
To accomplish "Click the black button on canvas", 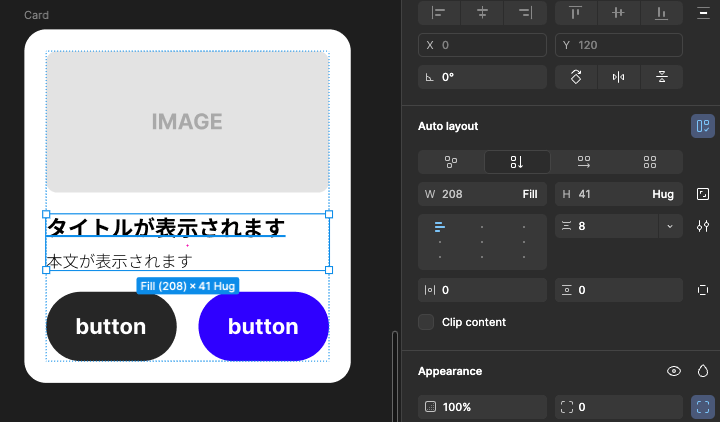I will coord(111,326).
